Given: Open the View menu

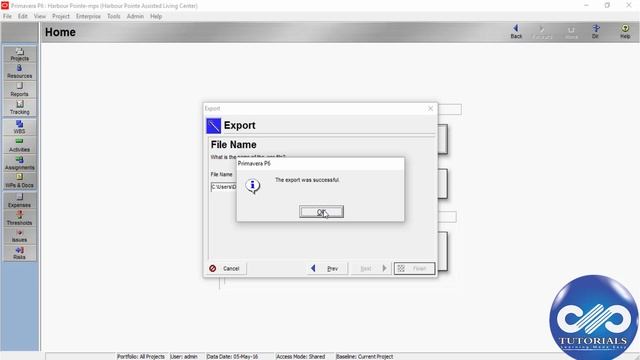Looking at the screenshot, I should pyautogui.click(x=40, y=16).
